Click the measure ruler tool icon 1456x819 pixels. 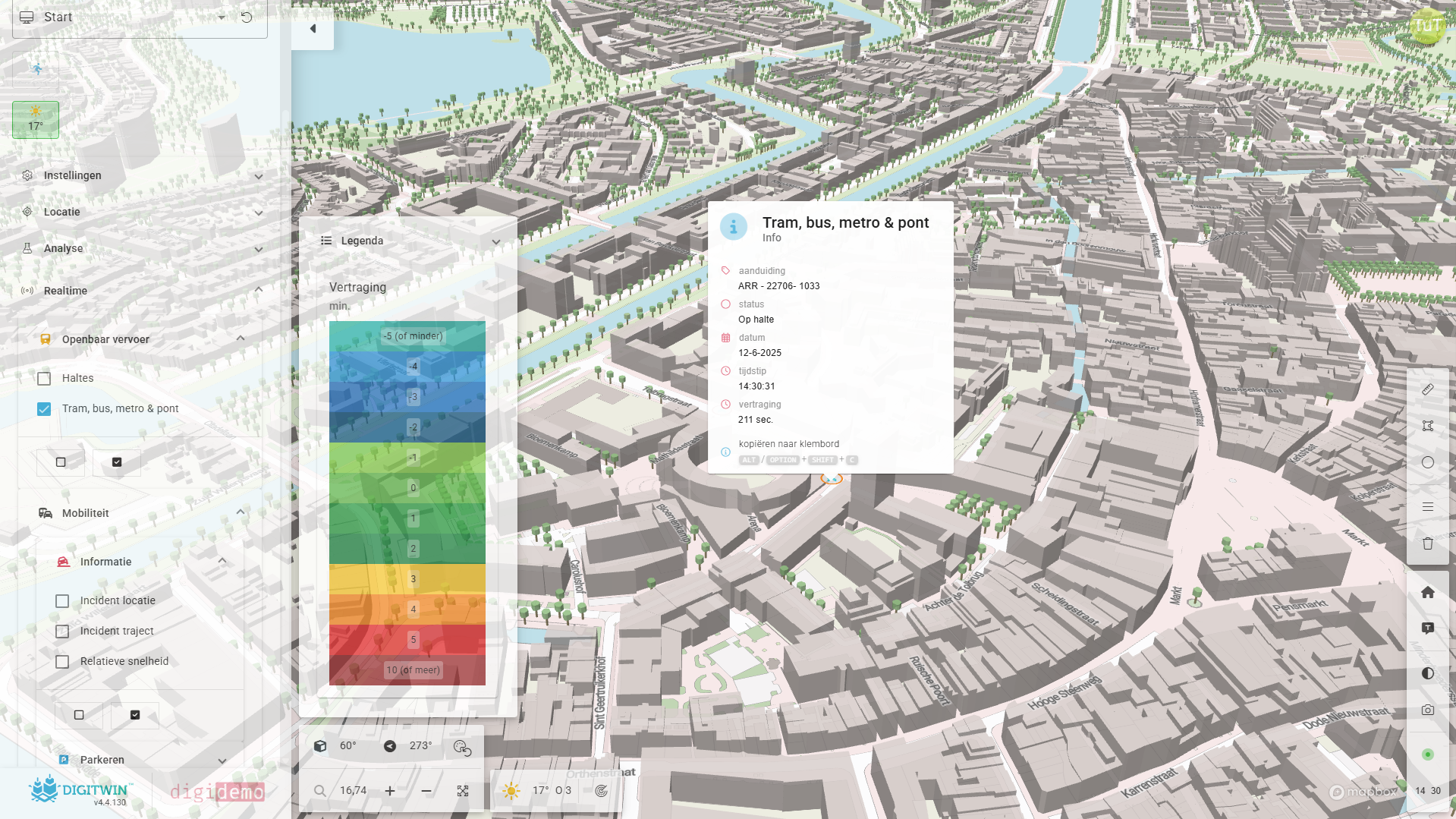pos(1427,389)
